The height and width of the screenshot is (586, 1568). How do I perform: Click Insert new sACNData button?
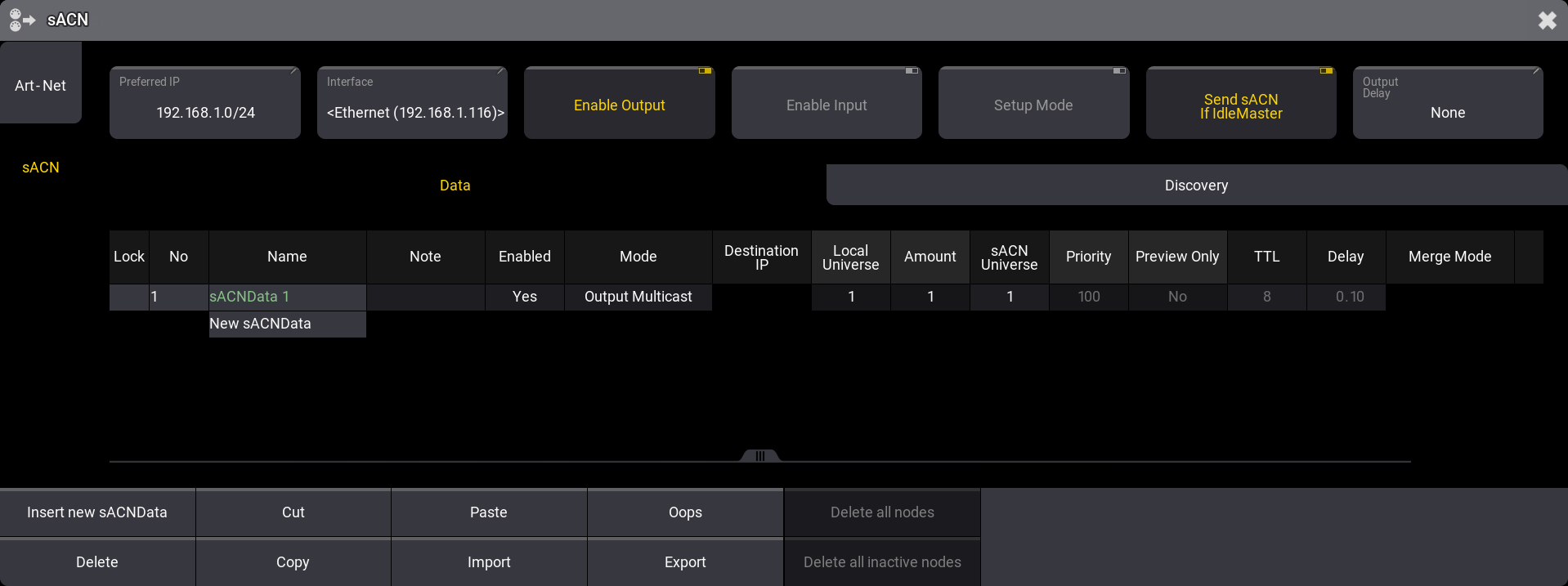pyautogui.click(x=97, y=512)
